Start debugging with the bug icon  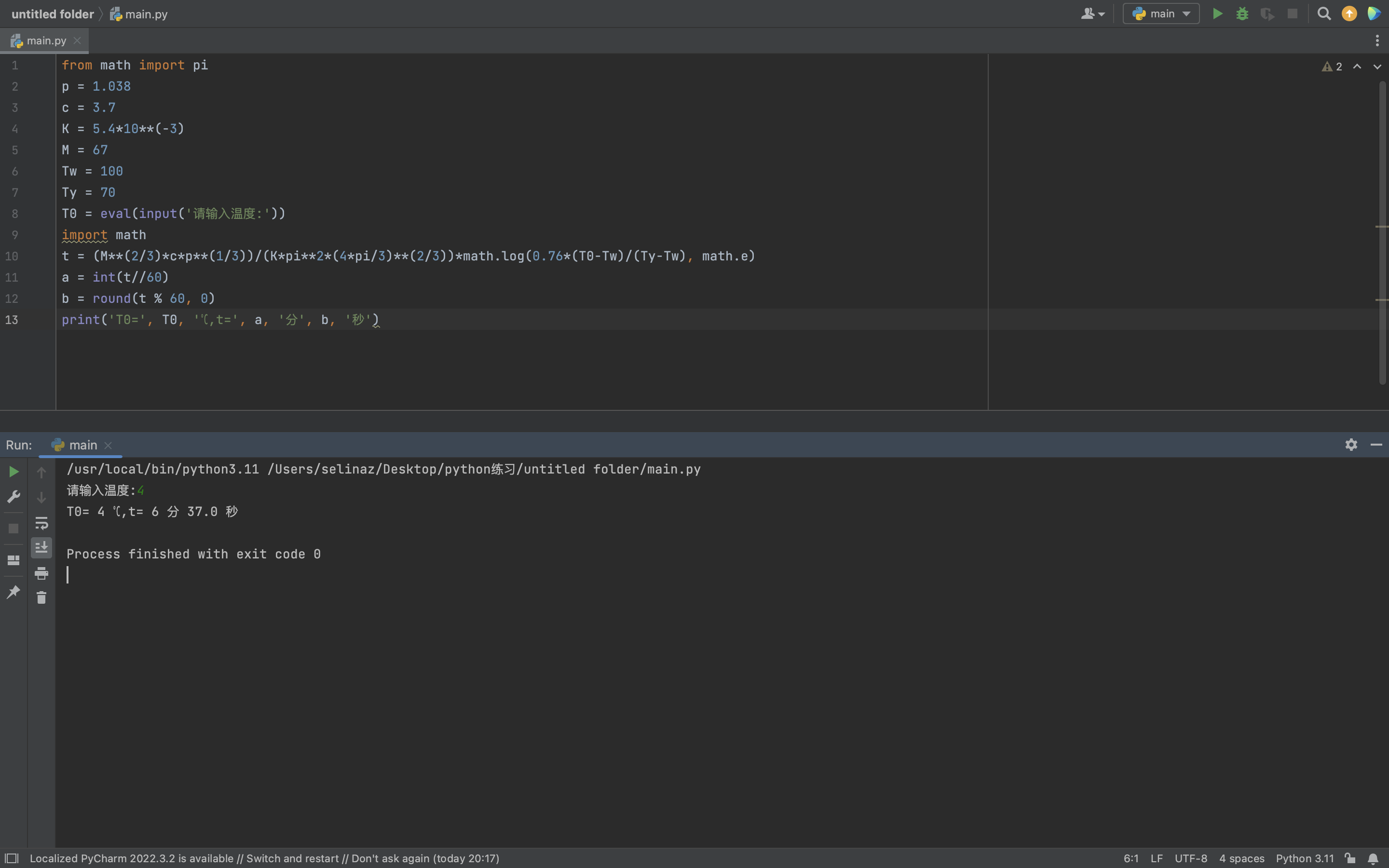[1242, 14]
